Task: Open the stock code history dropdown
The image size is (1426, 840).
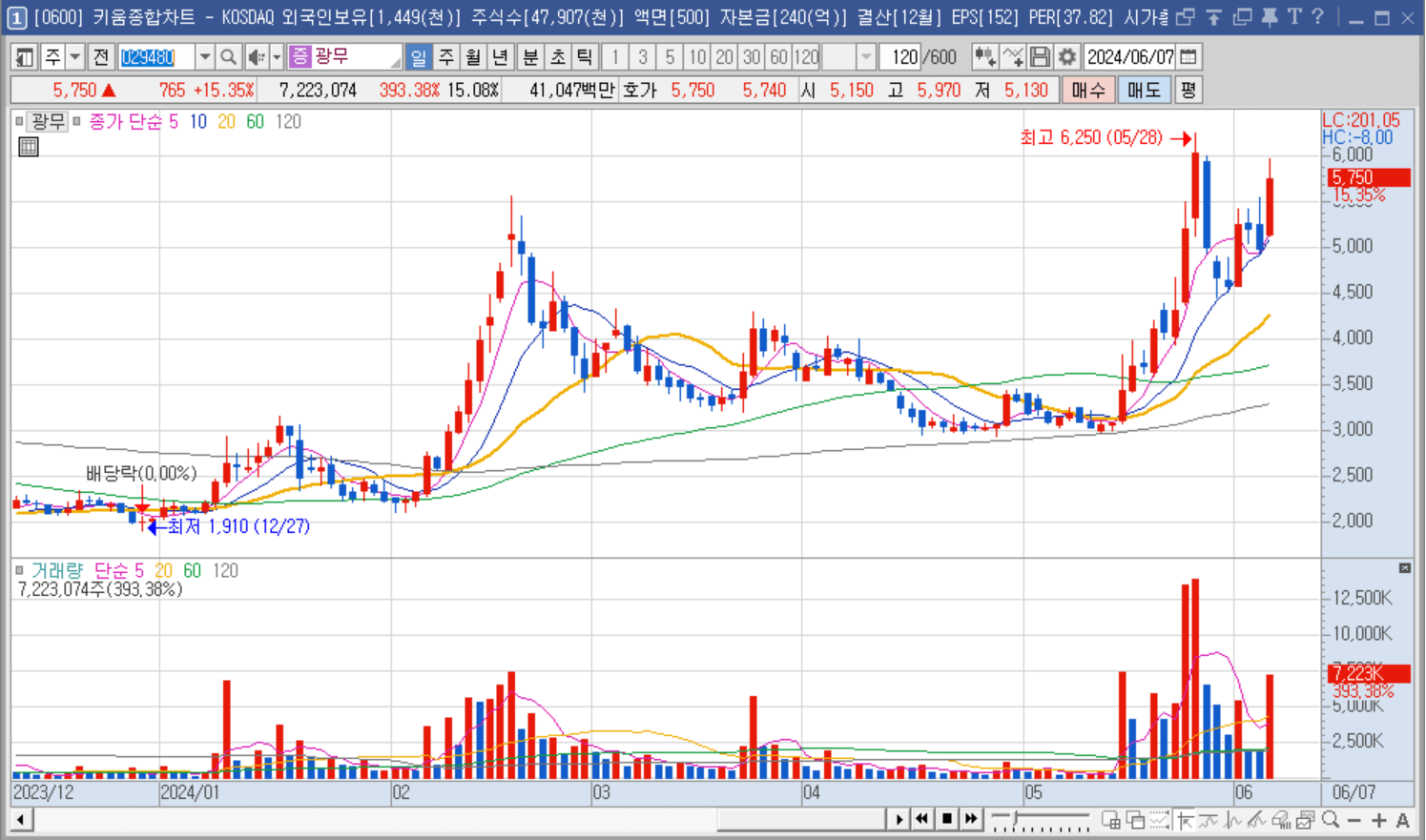Action: (204, 57)
